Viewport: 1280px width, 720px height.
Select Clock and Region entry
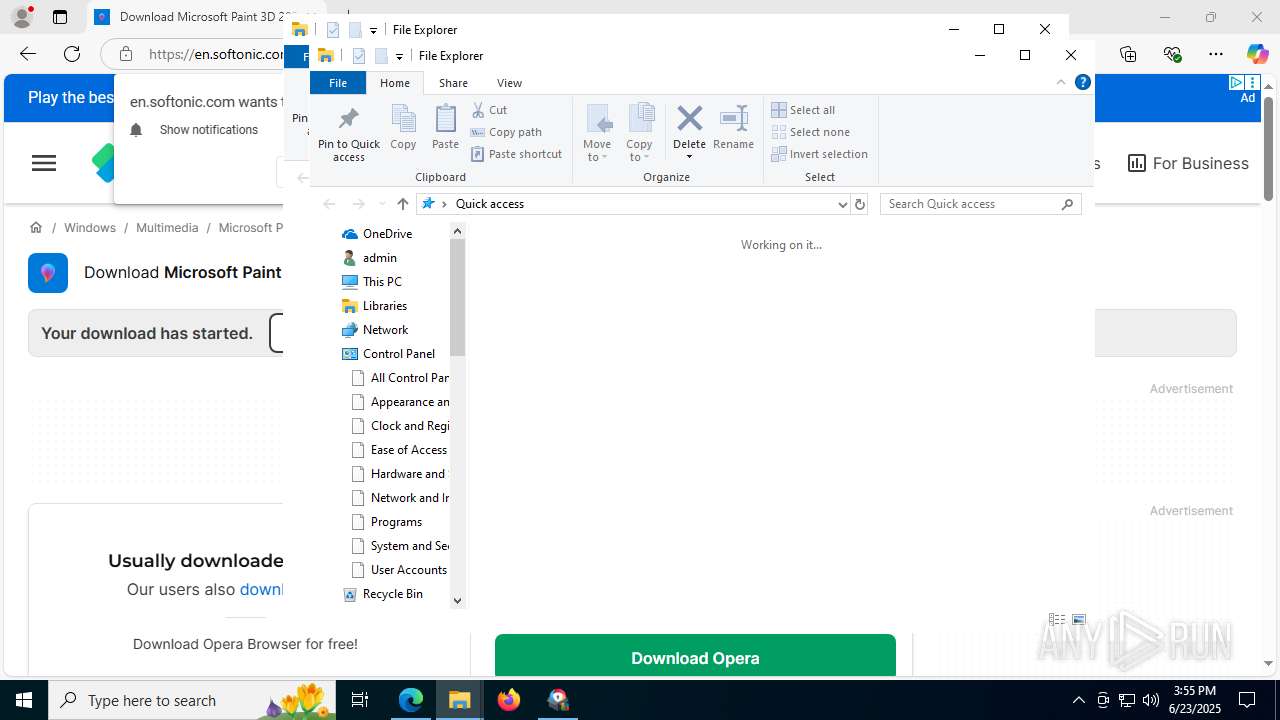point(400,426)
